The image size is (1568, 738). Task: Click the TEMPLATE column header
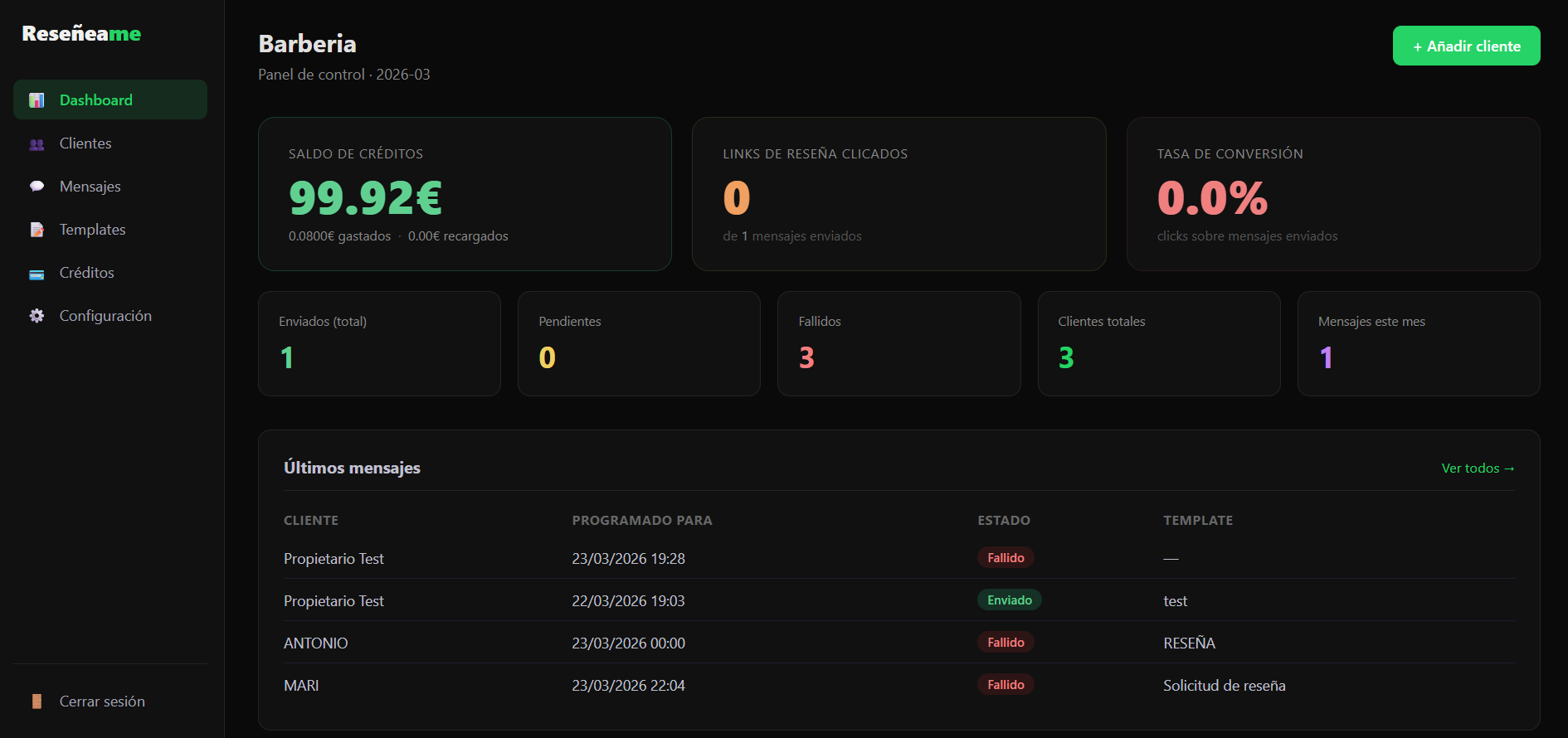click(1198, 521)
